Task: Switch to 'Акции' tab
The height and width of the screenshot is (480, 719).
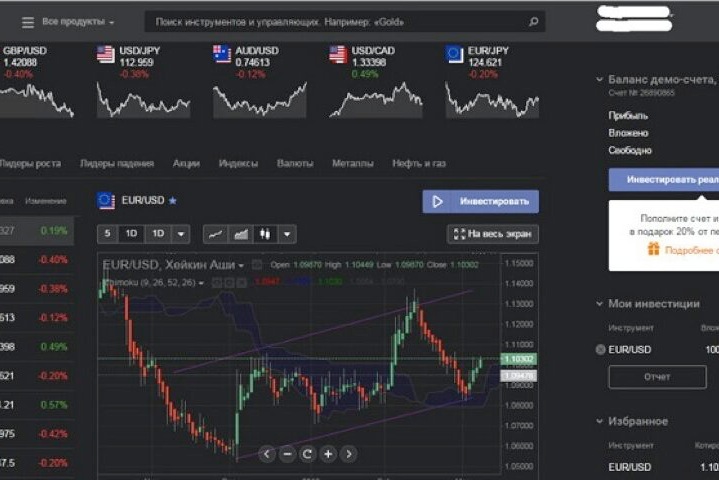Action: 186,163
